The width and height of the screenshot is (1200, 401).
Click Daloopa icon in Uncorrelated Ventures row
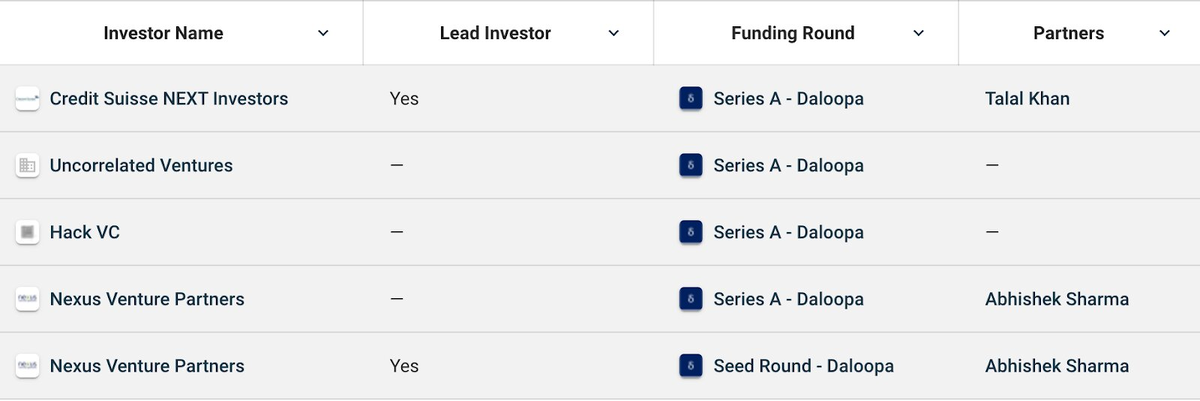click(690, 166)
